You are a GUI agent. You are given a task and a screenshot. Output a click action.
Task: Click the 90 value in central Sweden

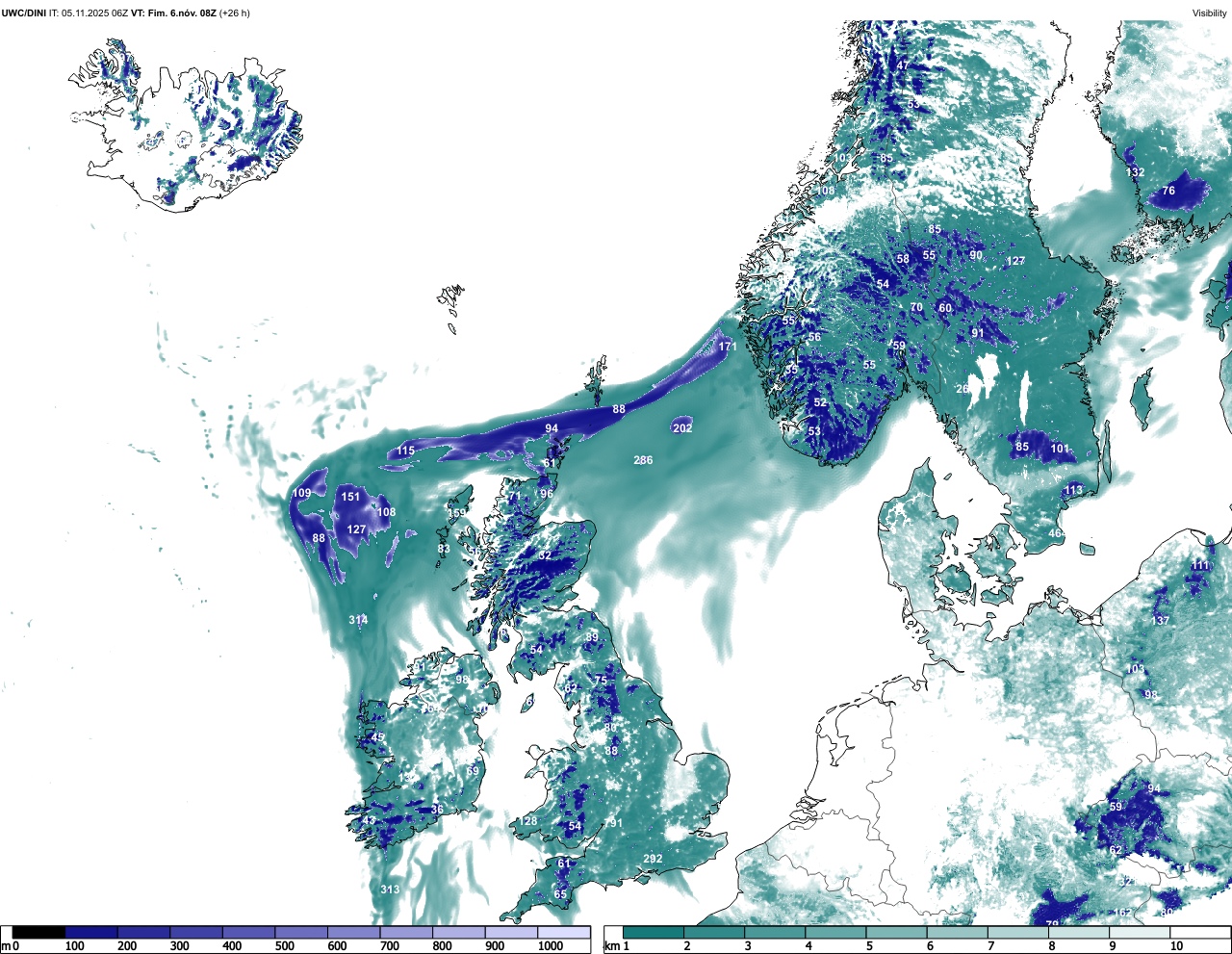(976, 255)
